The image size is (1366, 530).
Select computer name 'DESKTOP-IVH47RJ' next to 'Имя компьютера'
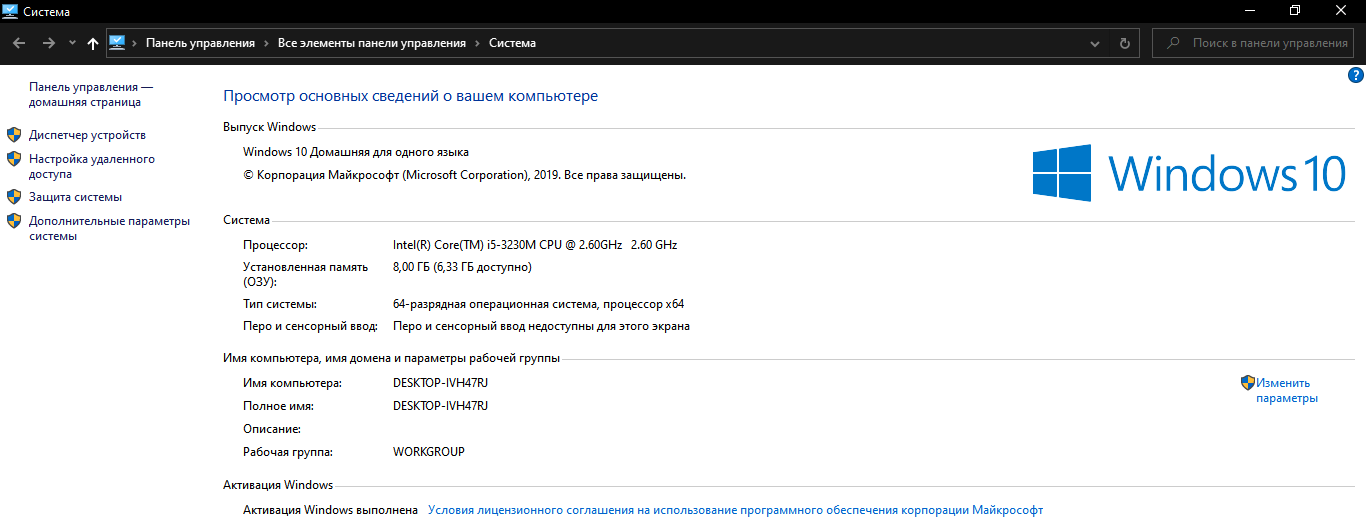[x=441, y=383]
